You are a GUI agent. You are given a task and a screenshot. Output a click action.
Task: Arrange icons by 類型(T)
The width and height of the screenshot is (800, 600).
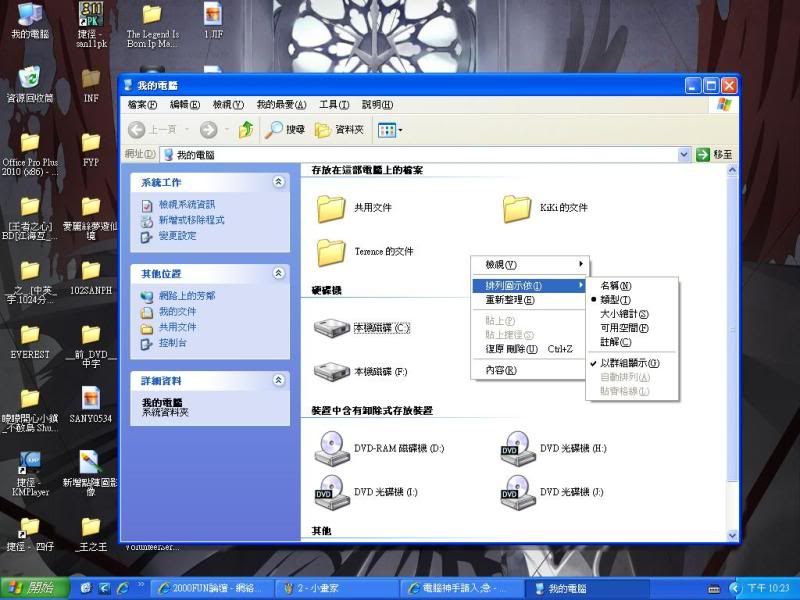click(x=632, y=300)
